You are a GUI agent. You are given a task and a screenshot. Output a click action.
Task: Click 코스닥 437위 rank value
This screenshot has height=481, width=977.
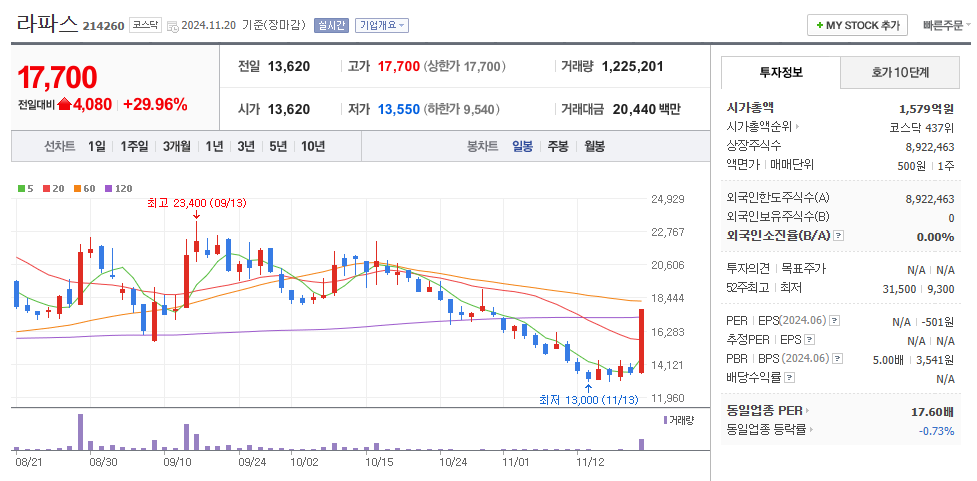[x=922, y=128]
